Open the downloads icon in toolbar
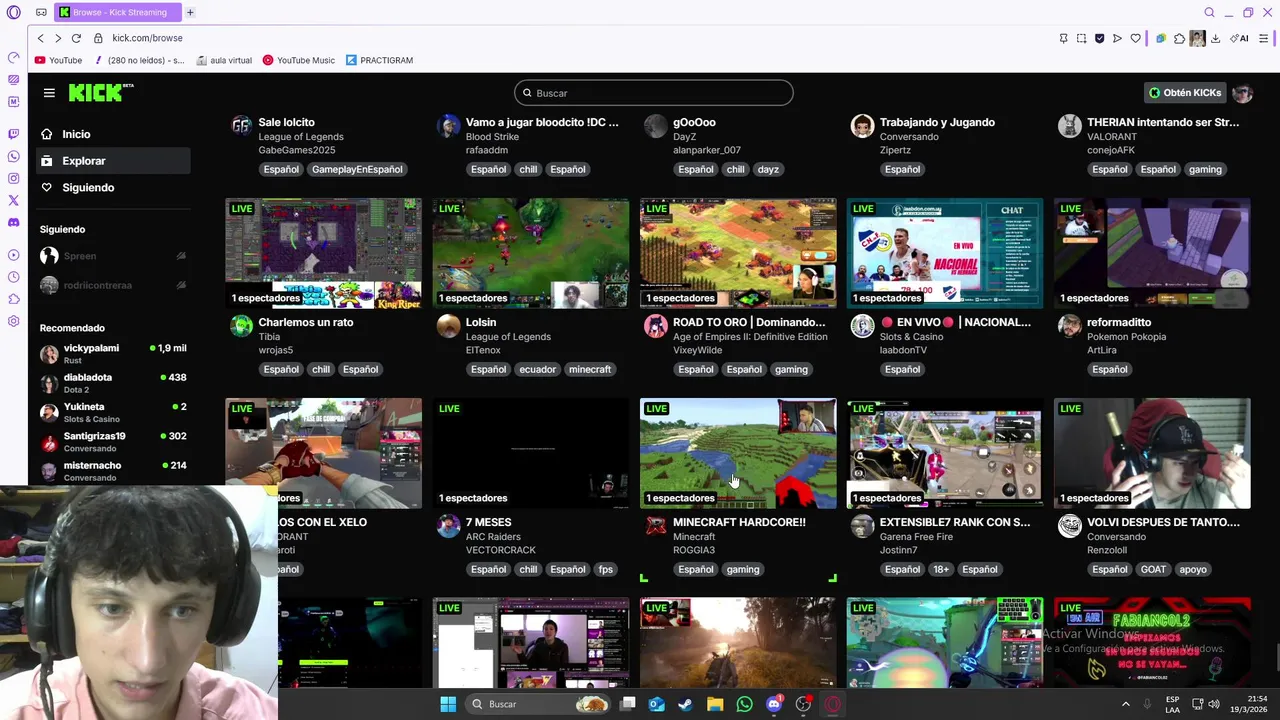Screen dimensions: 1280x720 click(x=1215, y=38)
